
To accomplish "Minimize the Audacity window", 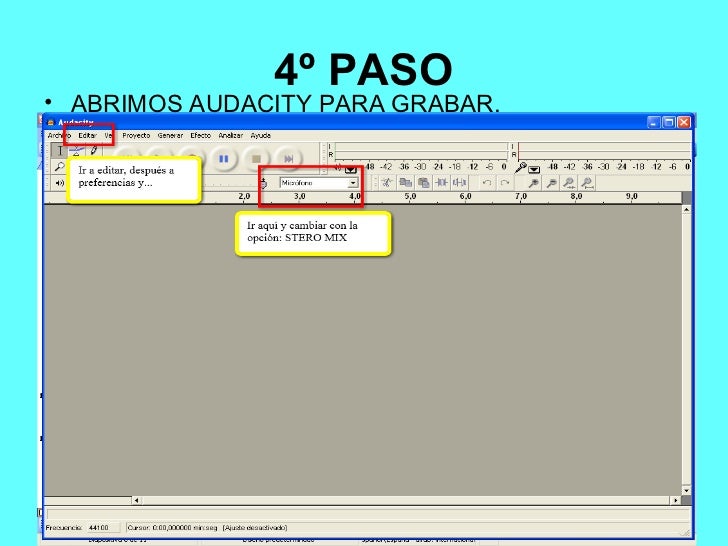I will pyautogui.click(x=654, y=122).
